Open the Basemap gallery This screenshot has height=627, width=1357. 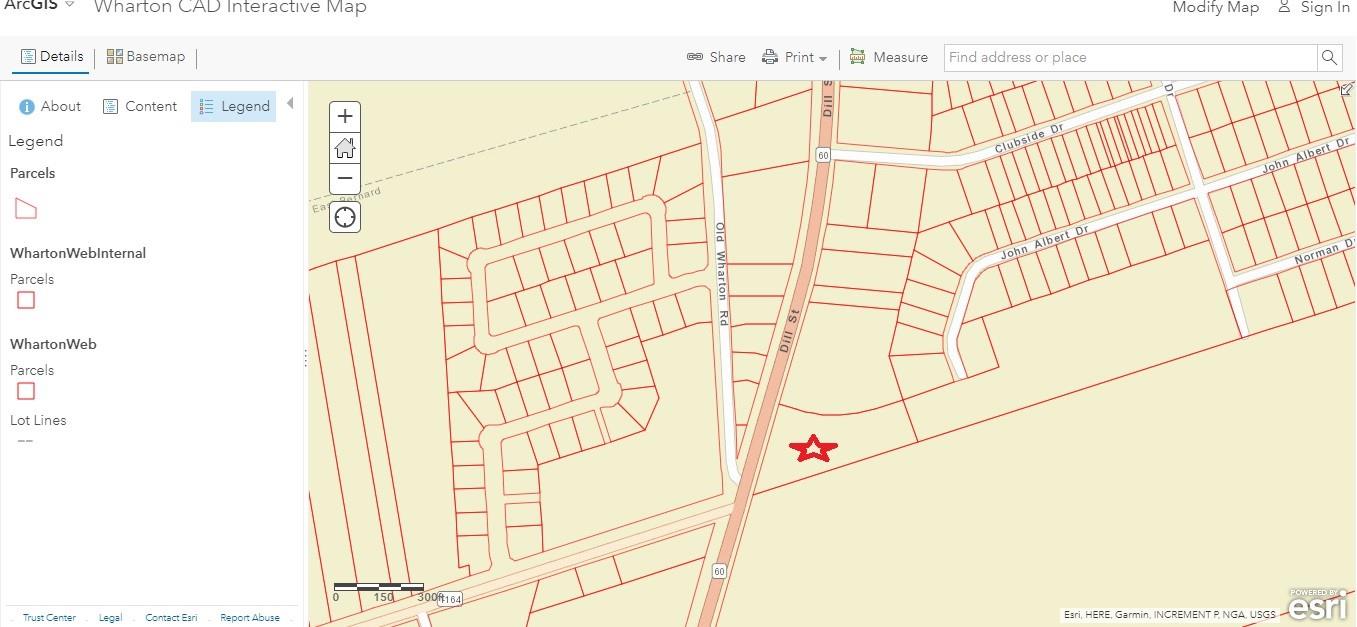146,57
